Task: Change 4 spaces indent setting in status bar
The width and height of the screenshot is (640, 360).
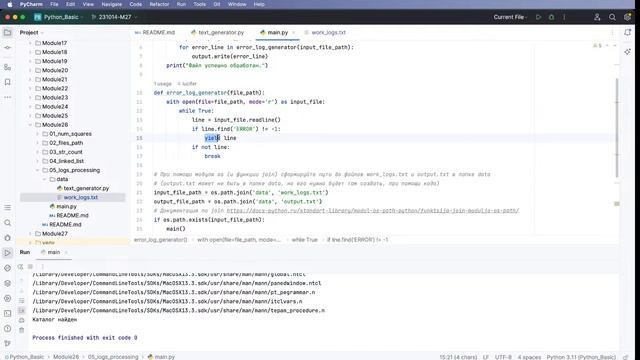Action: coord(529,357)
